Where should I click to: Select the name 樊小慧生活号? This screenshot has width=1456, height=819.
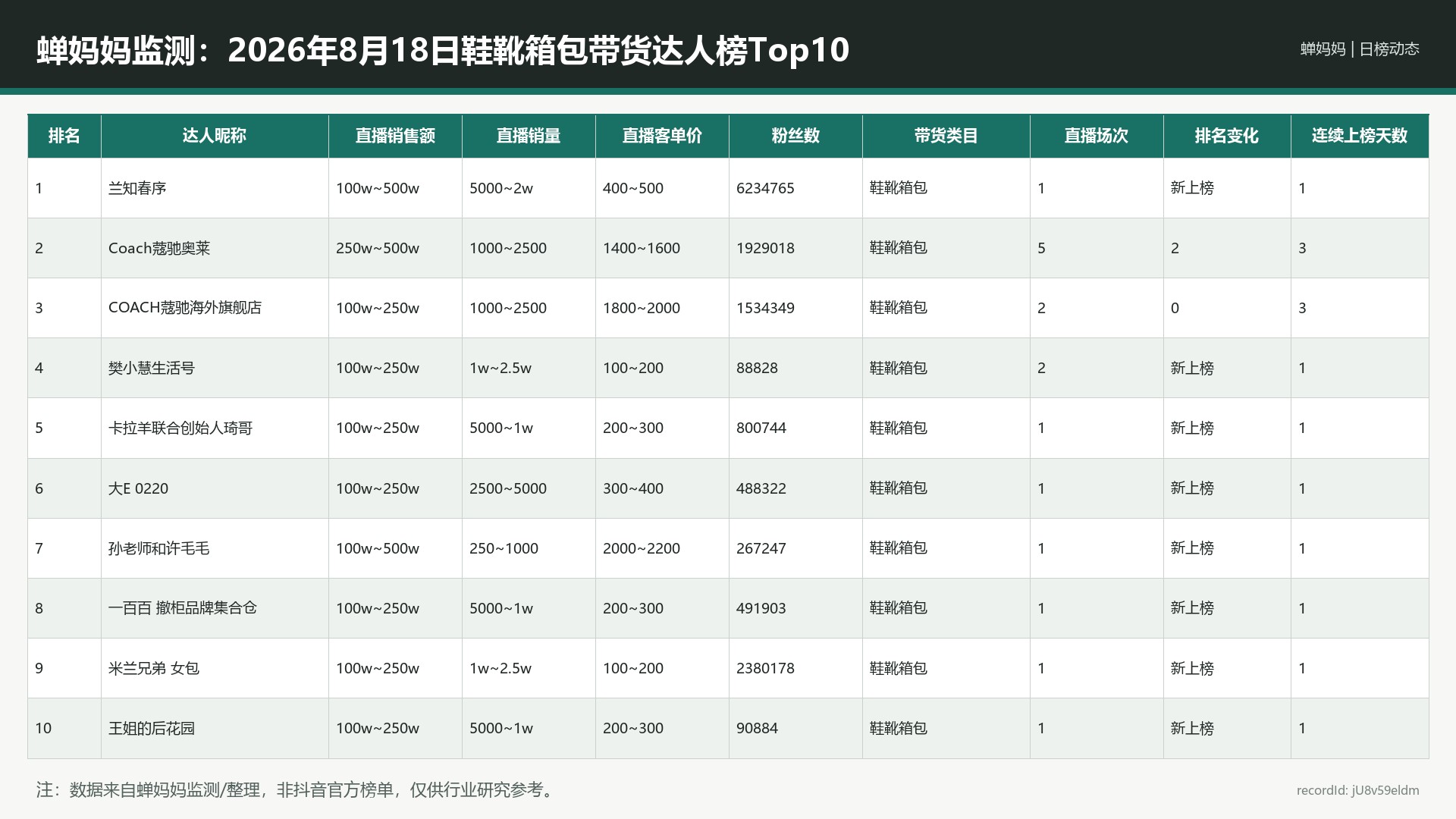click(x=152, y=368)
